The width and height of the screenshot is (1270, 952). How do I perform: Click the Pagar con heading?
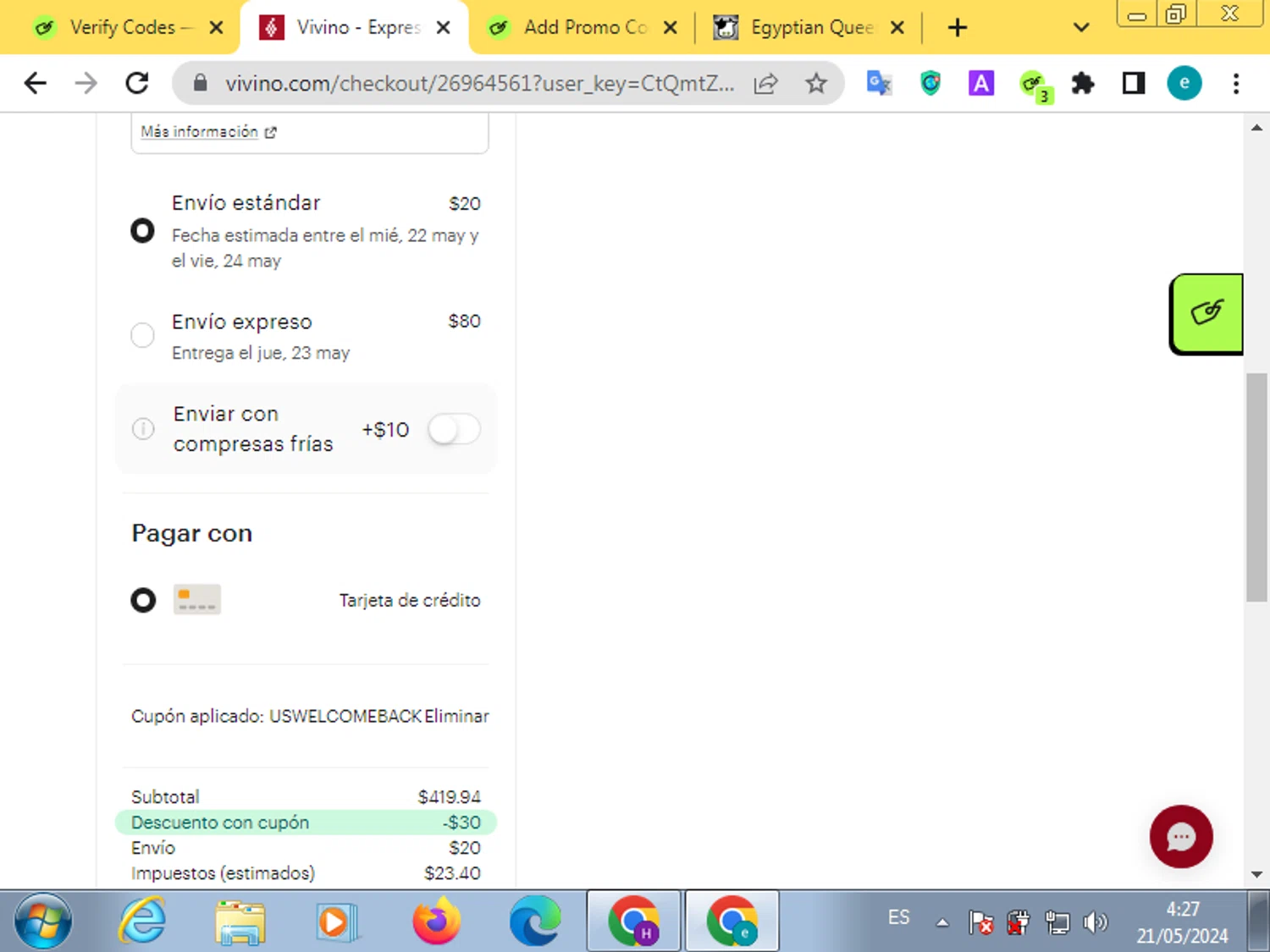pyautogui.click(x=192, y=534)
